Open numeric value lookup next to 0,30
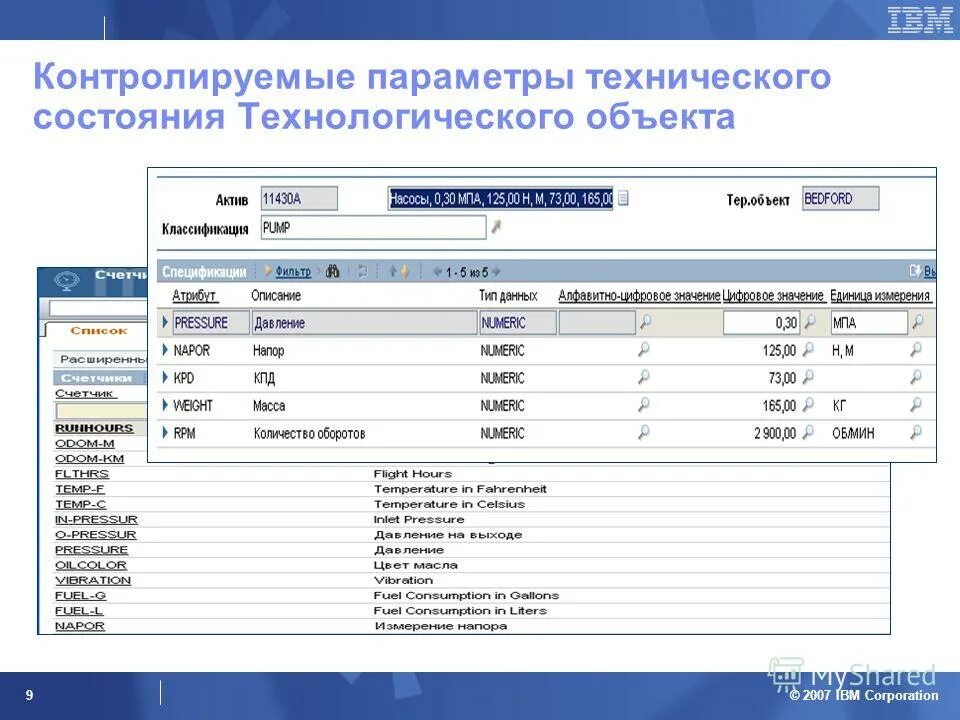The width and height of the screenshot is (960, 720). [809, 322]
